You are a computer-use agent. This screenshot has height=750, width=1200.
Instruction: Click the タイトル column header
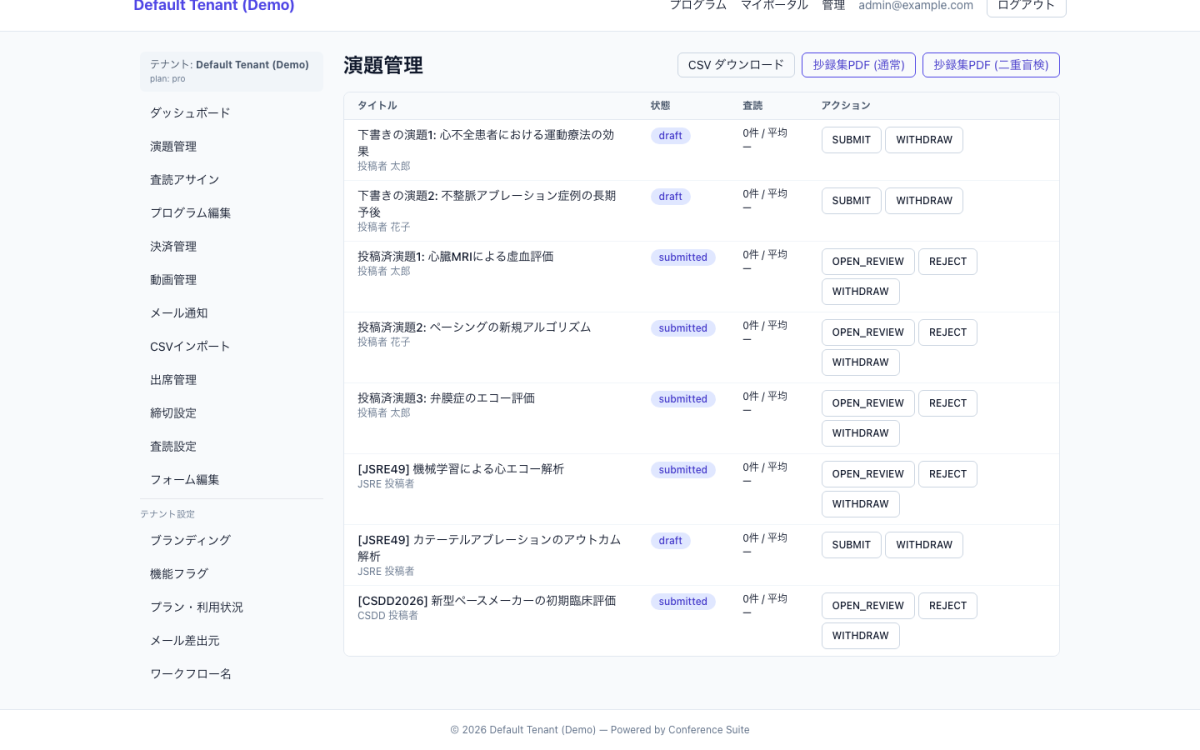[377, 106]
